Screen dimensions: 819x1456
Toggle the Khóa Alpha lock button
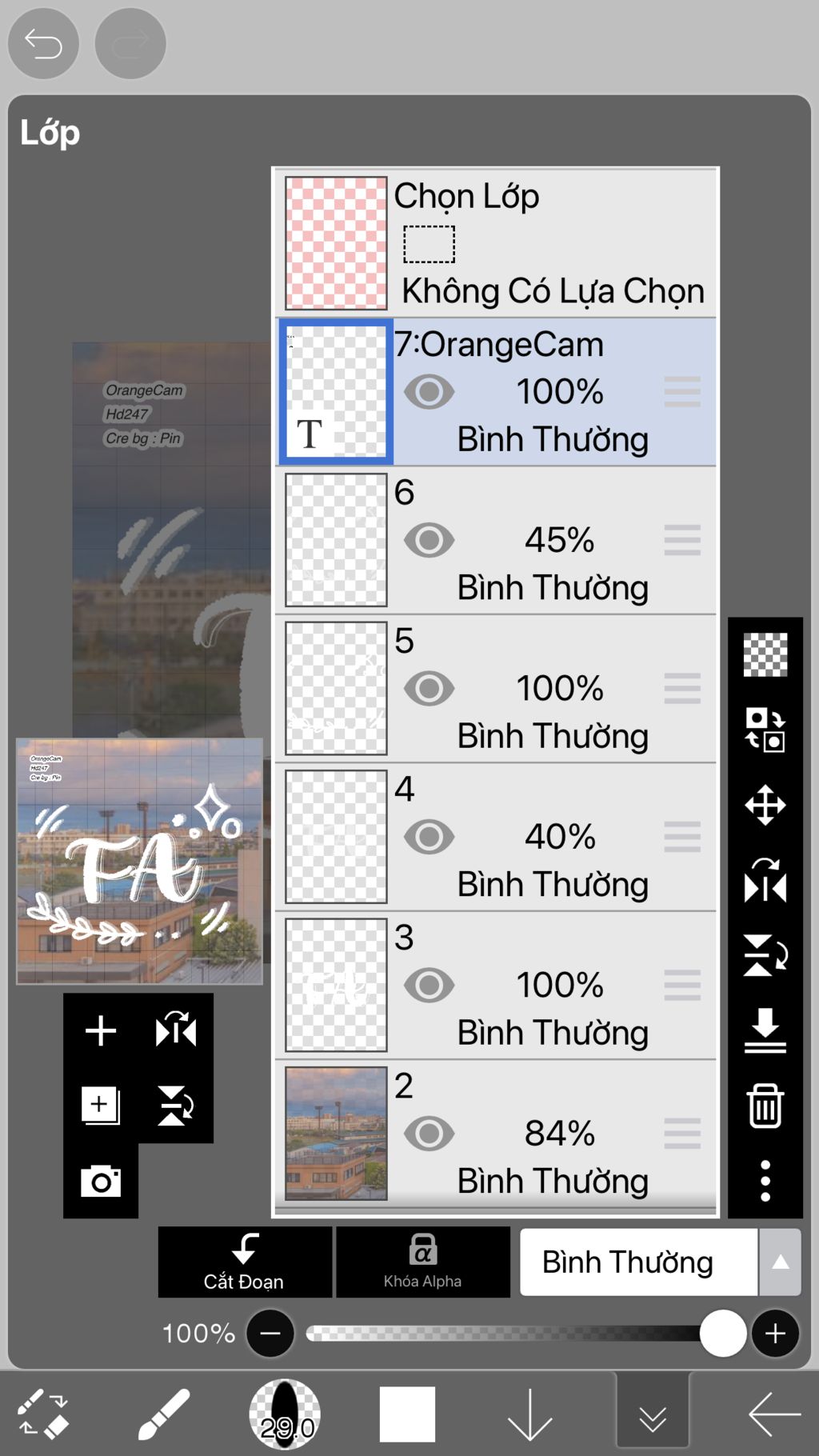pyautogui.click(x=423, y=1262)
